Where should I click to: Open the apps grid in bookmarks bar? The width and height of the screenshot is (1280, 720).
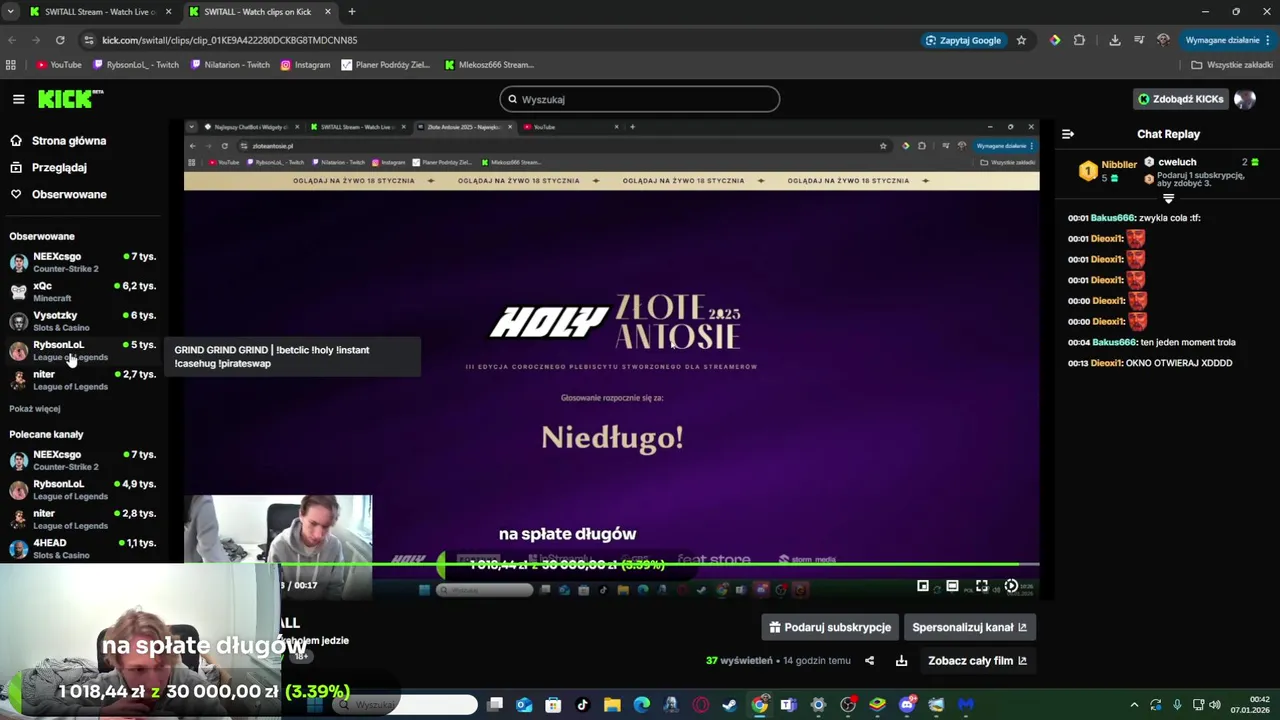pos(11,65)
